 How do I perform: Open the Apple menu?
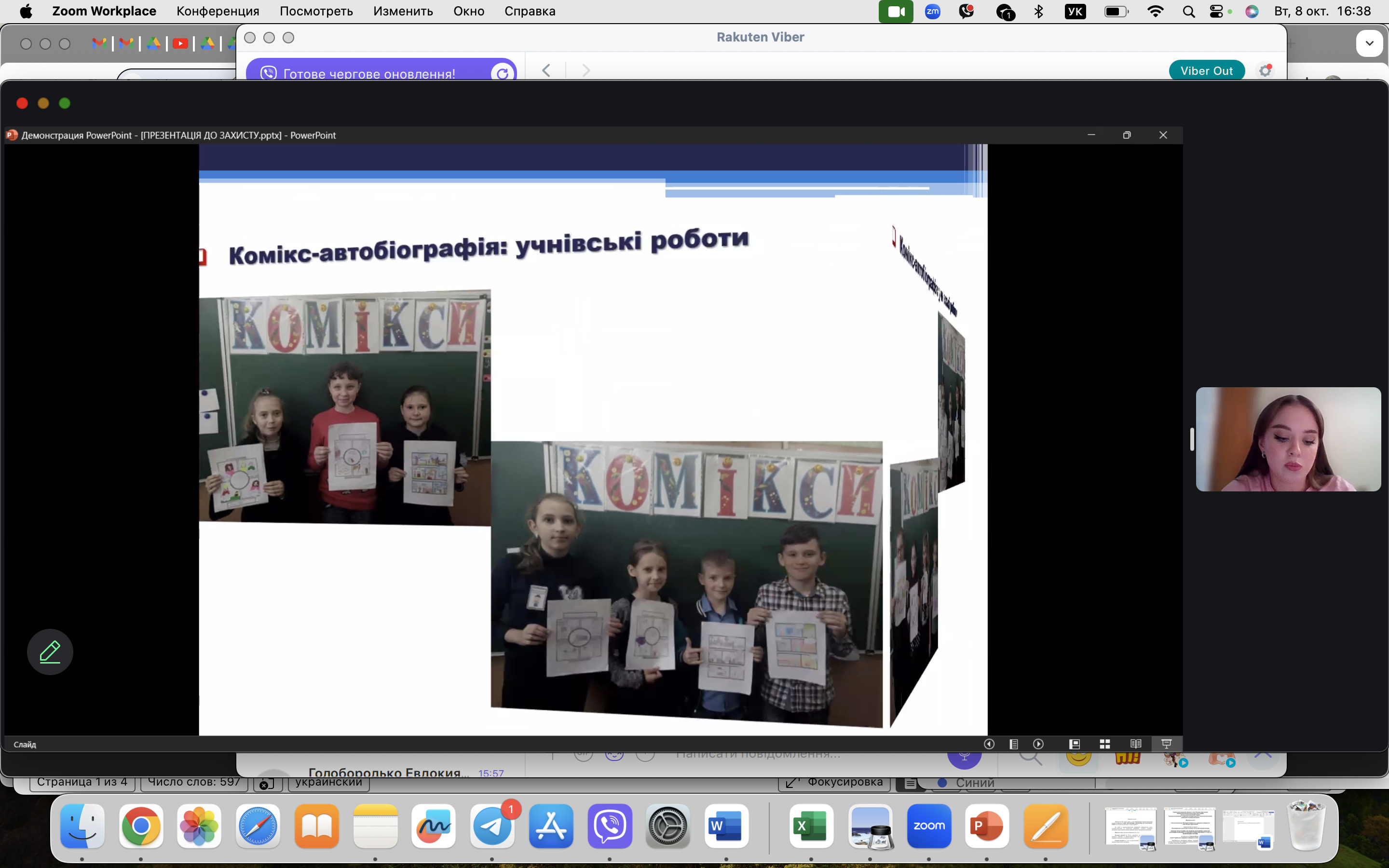click(x=26, y=12)
